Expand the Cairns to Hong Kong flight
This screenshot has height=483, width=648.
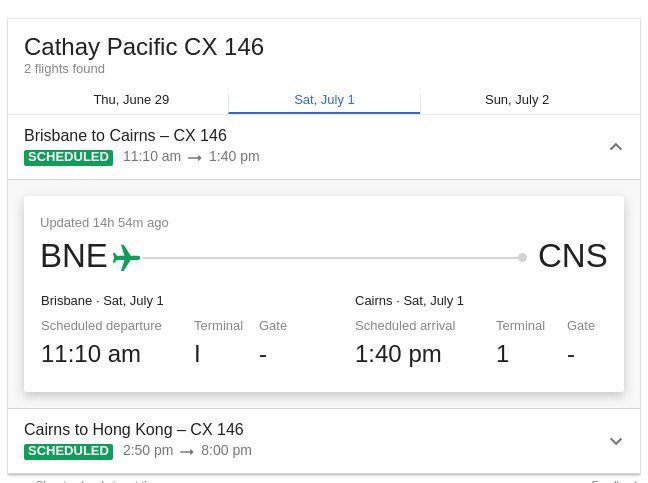click(616, 441)
